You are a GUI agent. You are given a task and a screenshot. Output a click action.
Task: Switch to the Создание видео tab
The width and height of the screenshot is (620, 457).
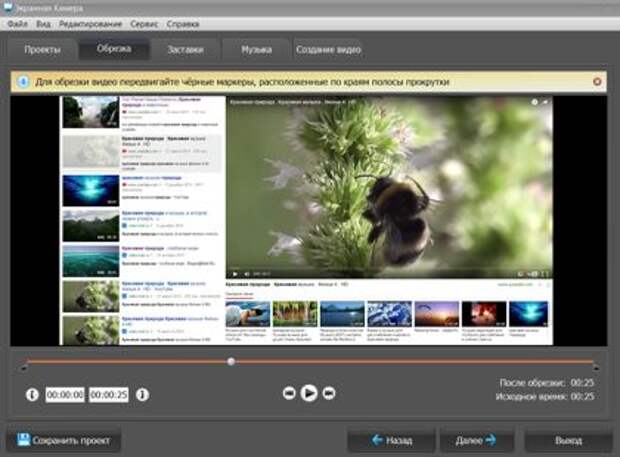(x=328, y=49)
